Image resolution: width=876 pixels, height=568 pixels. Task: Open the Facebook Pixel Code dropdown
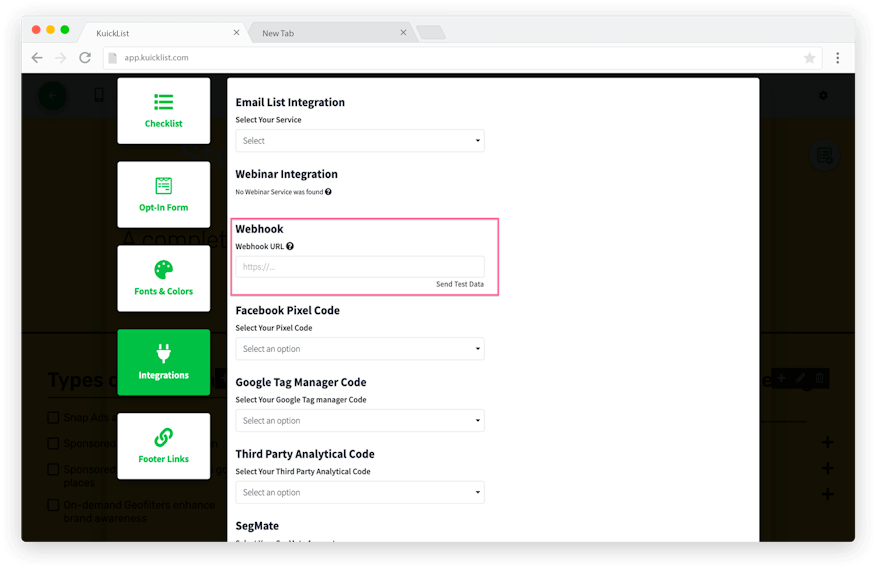point(360,349)
